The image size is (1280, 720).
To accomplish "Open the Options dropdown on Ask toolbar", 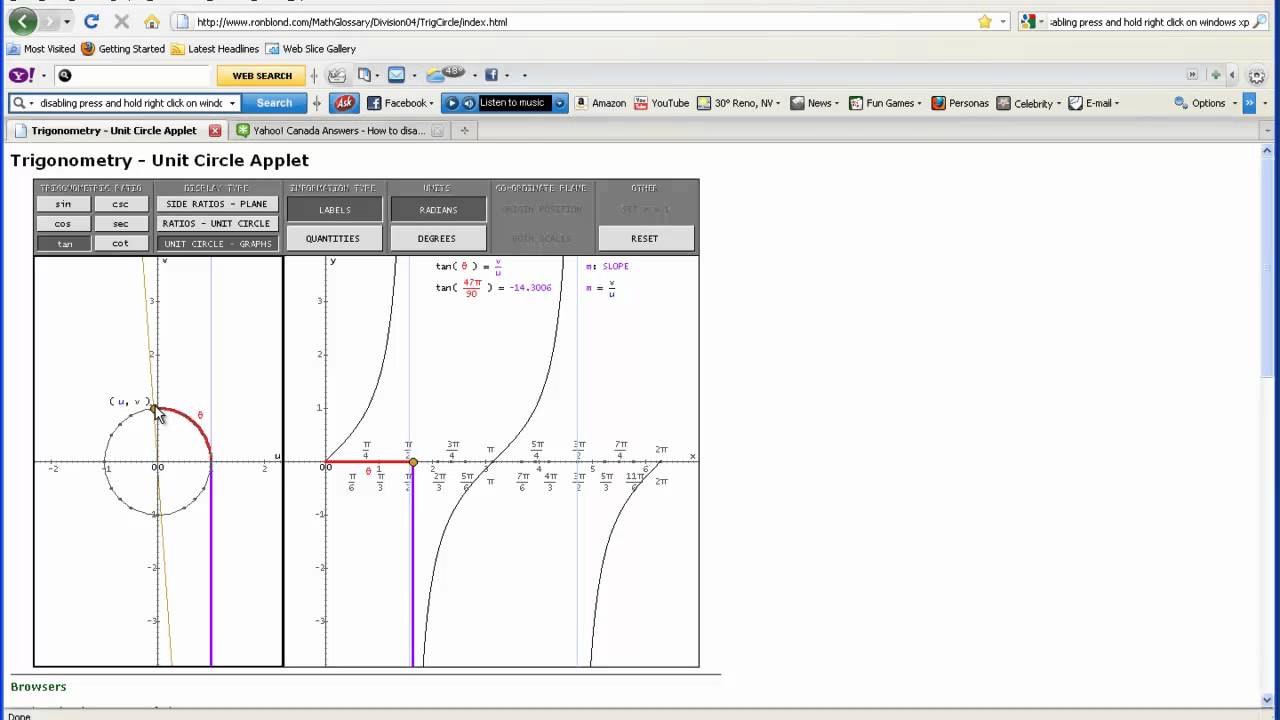I will (1206, 103).
